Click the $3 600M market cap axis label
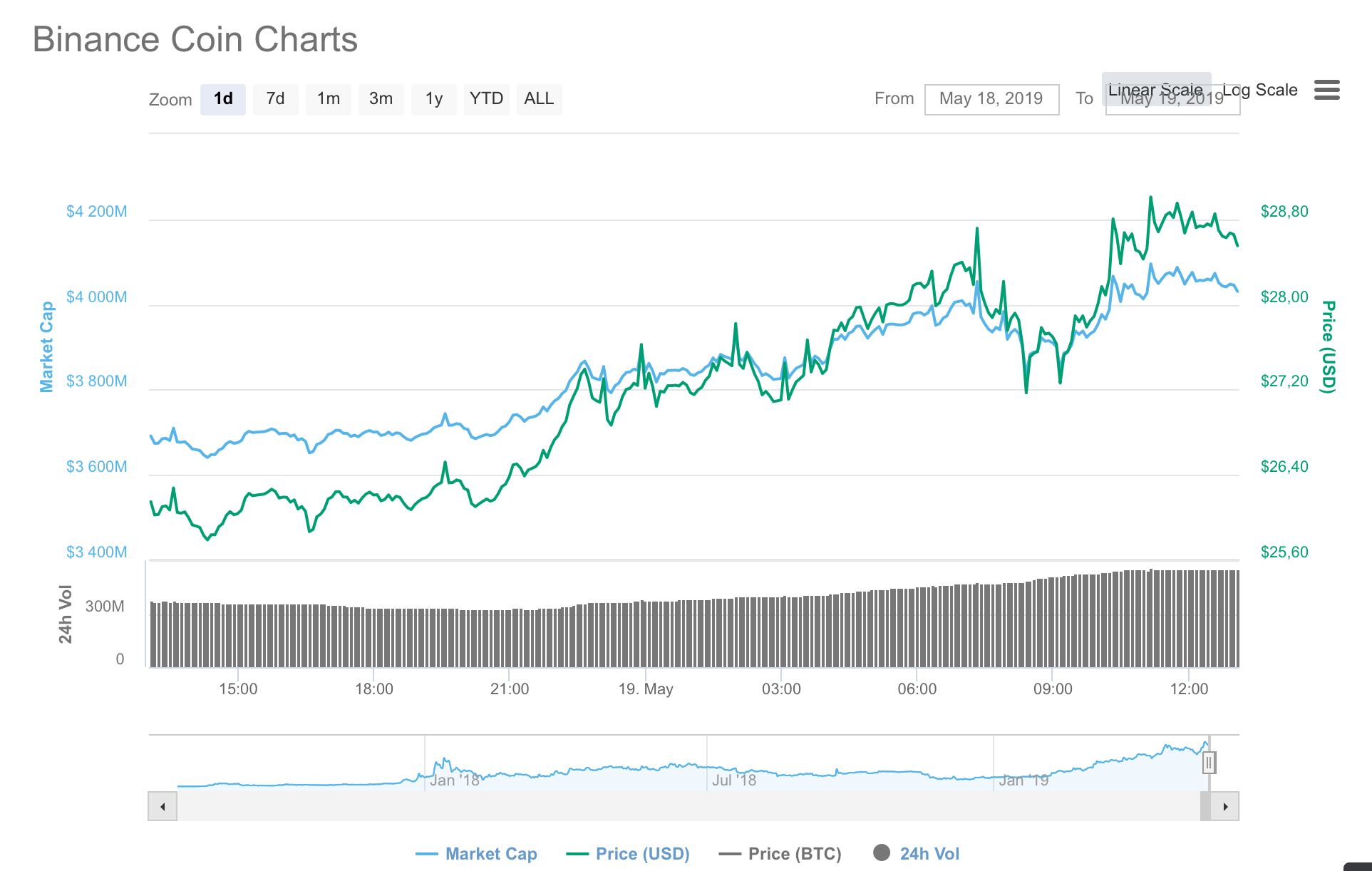Screen dimensions: 1372x871 (97, 467)
